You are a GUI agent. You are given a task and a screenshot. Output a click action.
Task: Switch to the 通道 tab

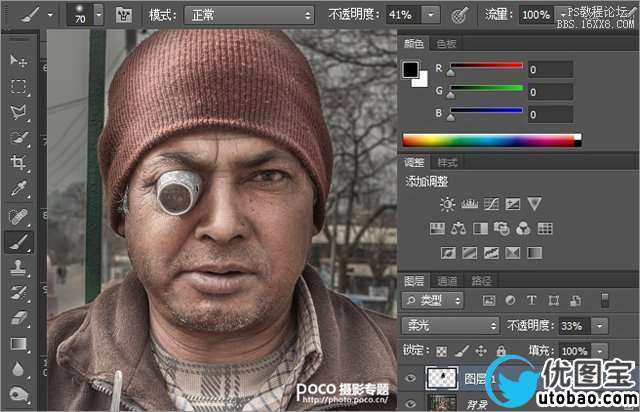448,281
